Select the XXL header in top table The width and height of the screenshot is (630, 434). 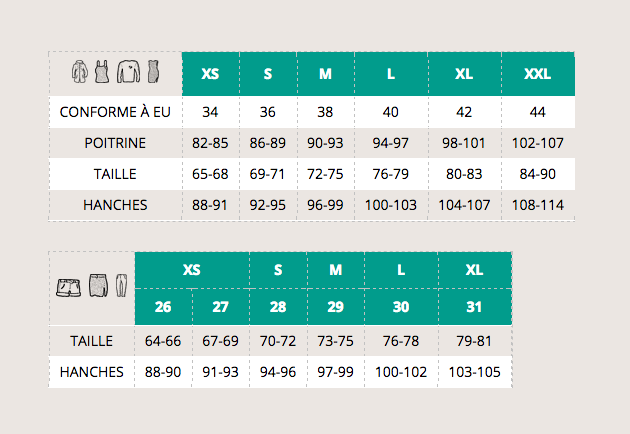tap(538, 74)
